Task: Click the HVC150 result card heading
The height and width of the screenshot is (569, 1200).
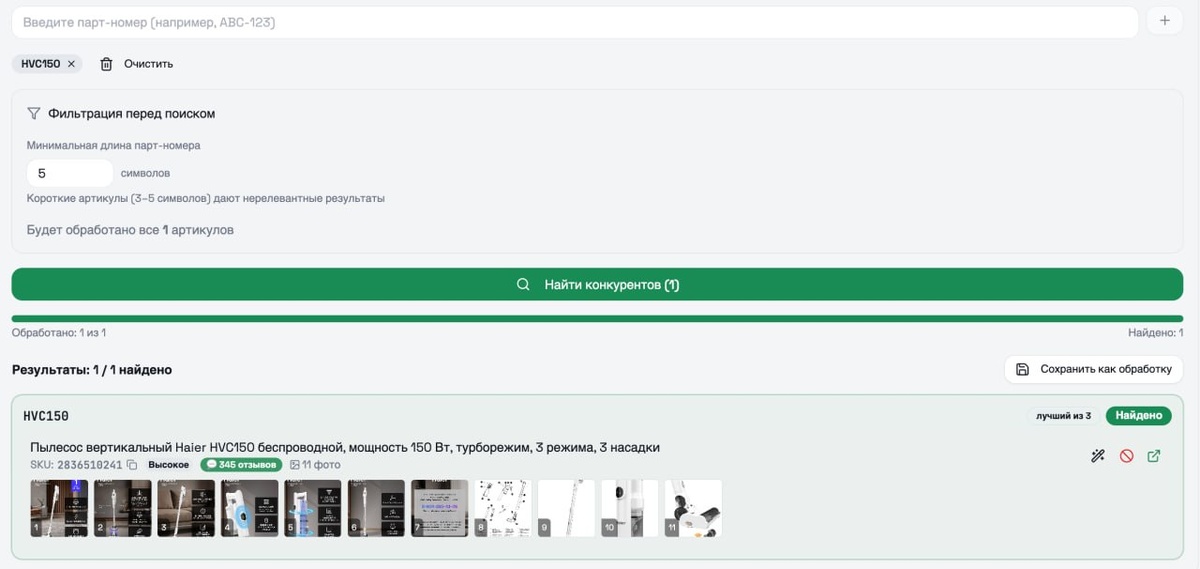Action: click(x=46, y=416)
